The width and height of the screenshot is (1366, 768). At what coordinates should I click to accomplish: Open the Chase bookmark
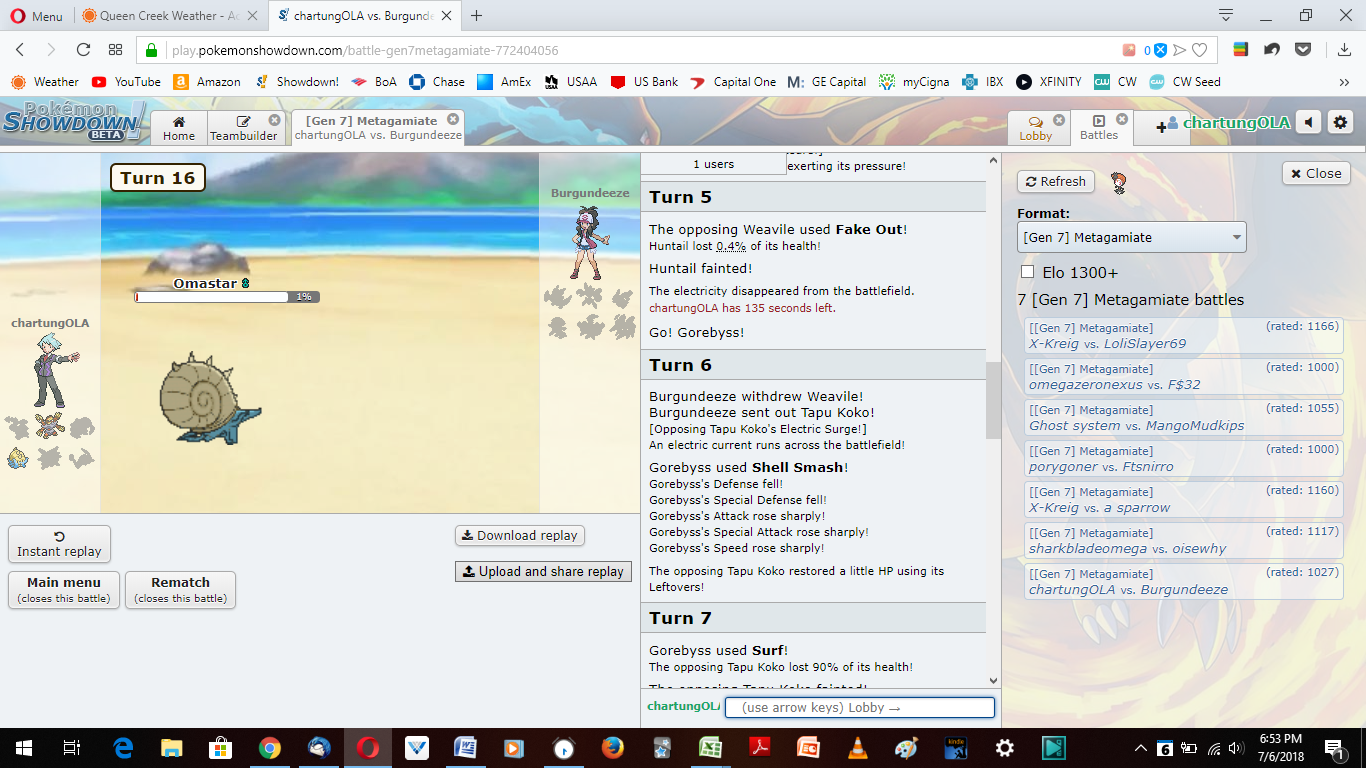437,82
